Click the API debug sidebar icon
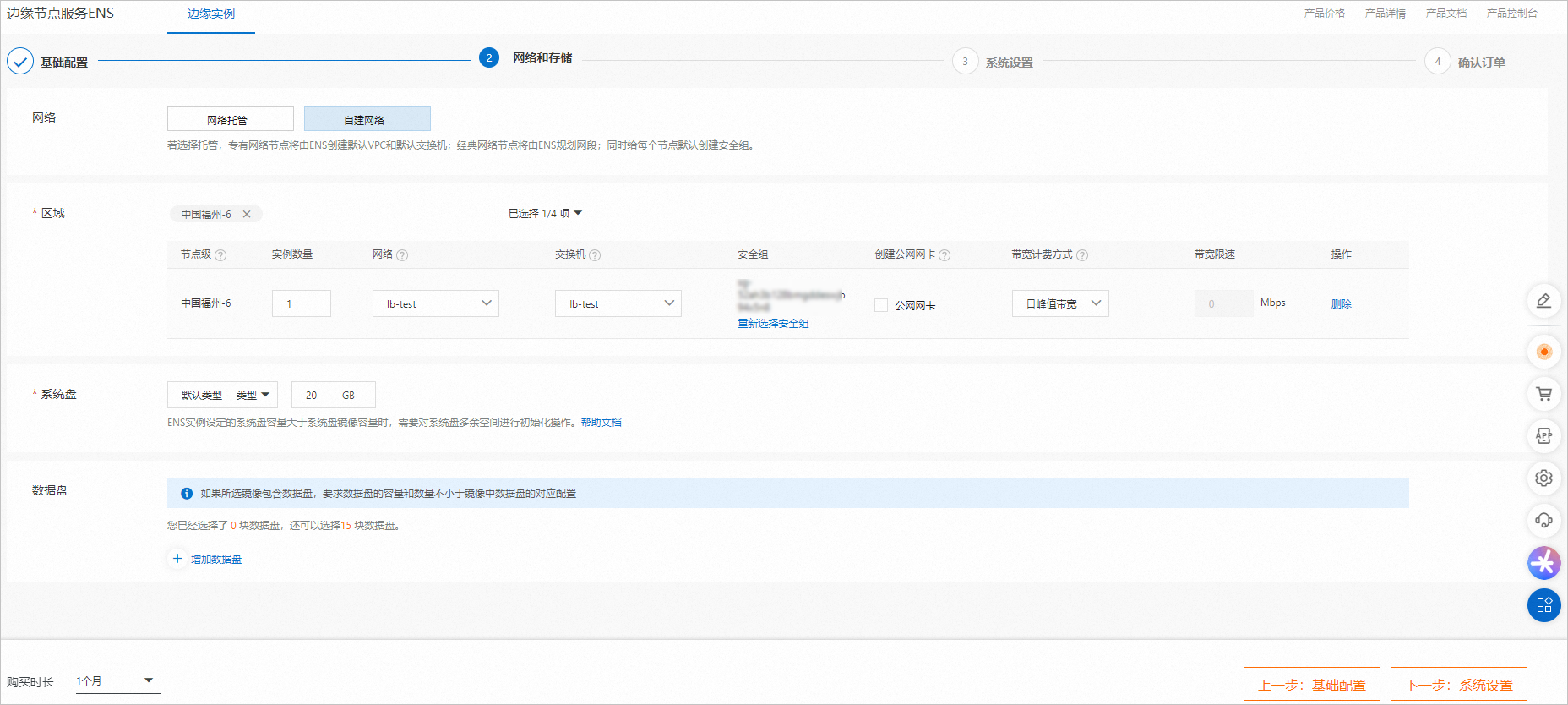1568x705 pixels. point(1543,436)
